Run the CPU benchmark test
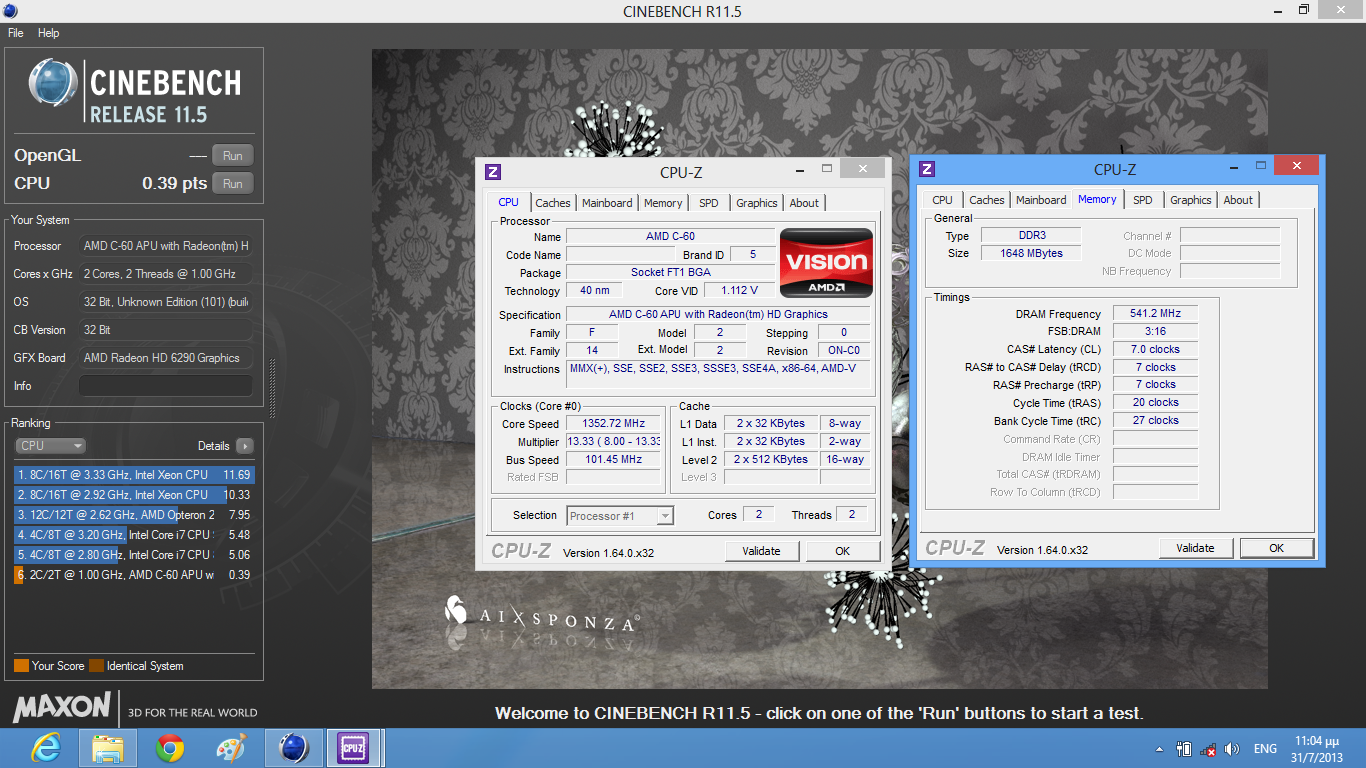 pos(233,183)
